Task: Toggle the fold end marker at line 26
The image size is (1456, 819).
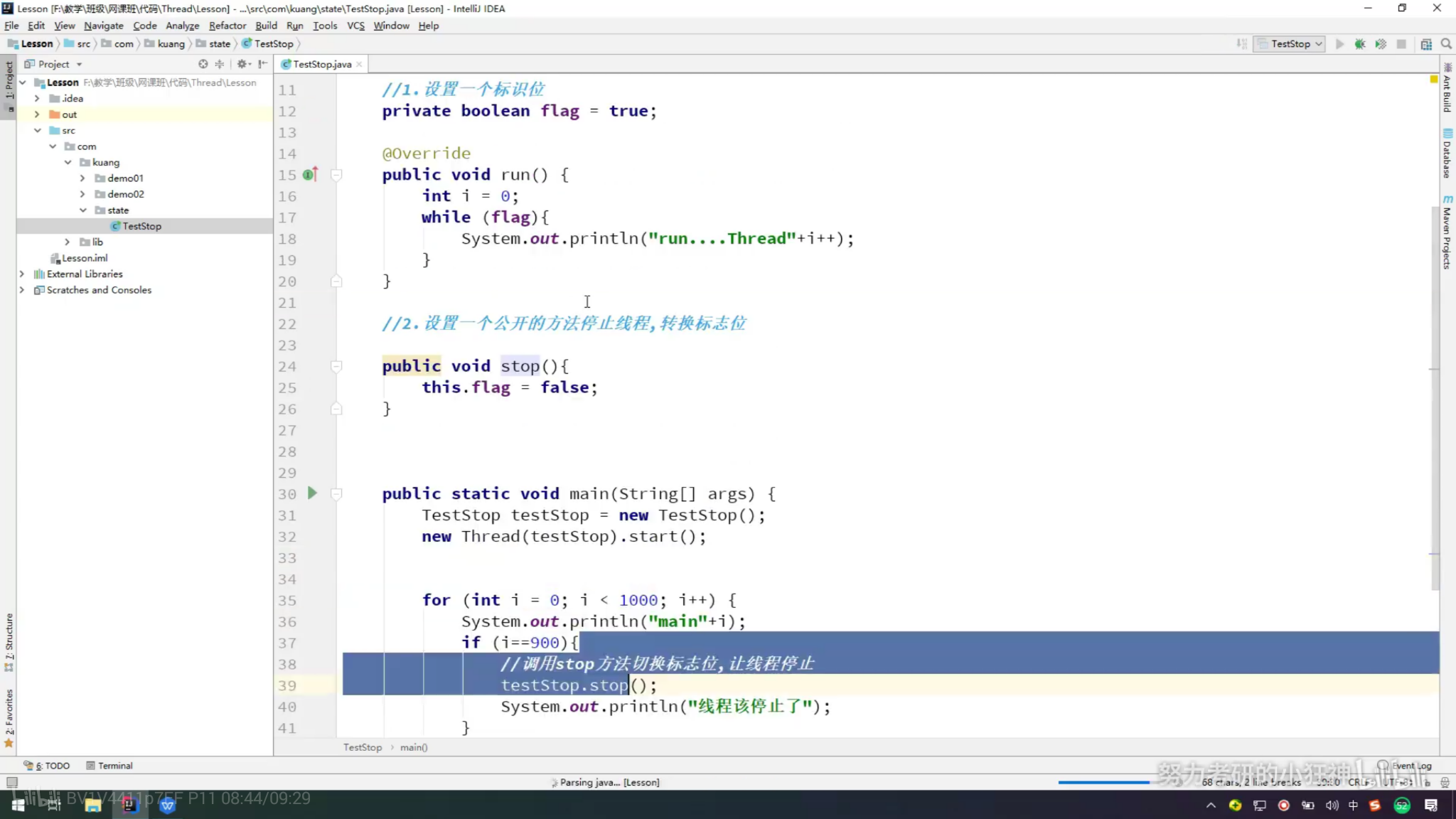Action: pos(337,409)
